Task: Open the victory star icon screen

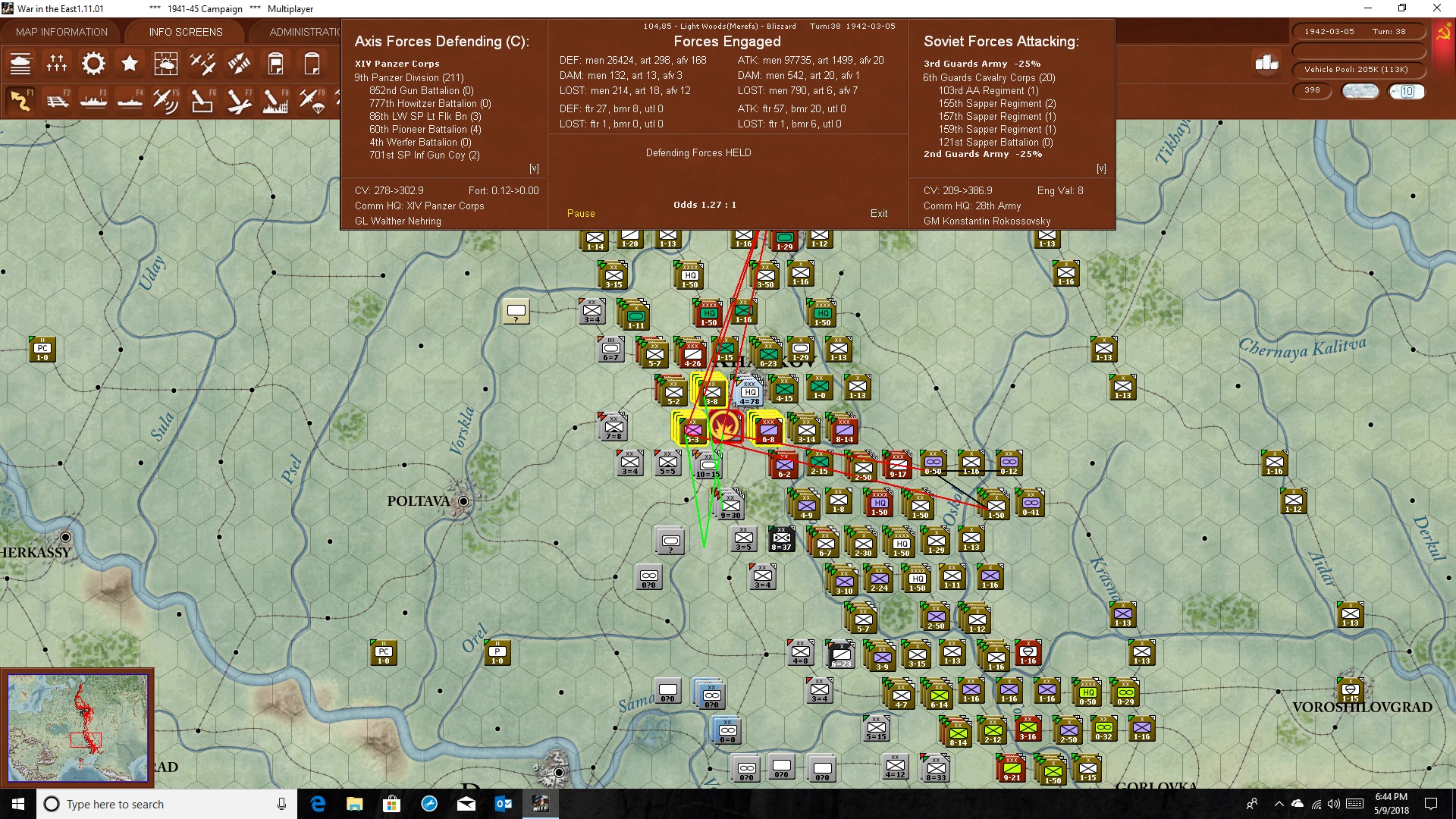Action: [130, 64]
